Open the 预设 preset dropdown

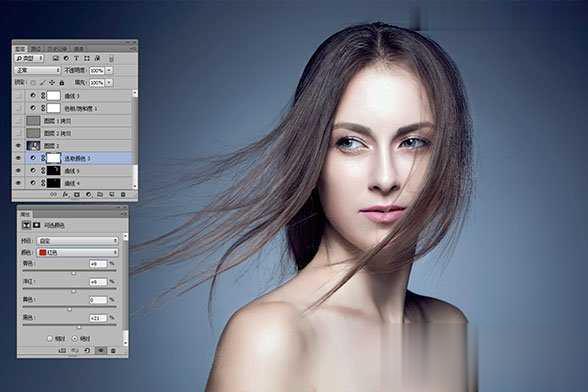point(78,240)
